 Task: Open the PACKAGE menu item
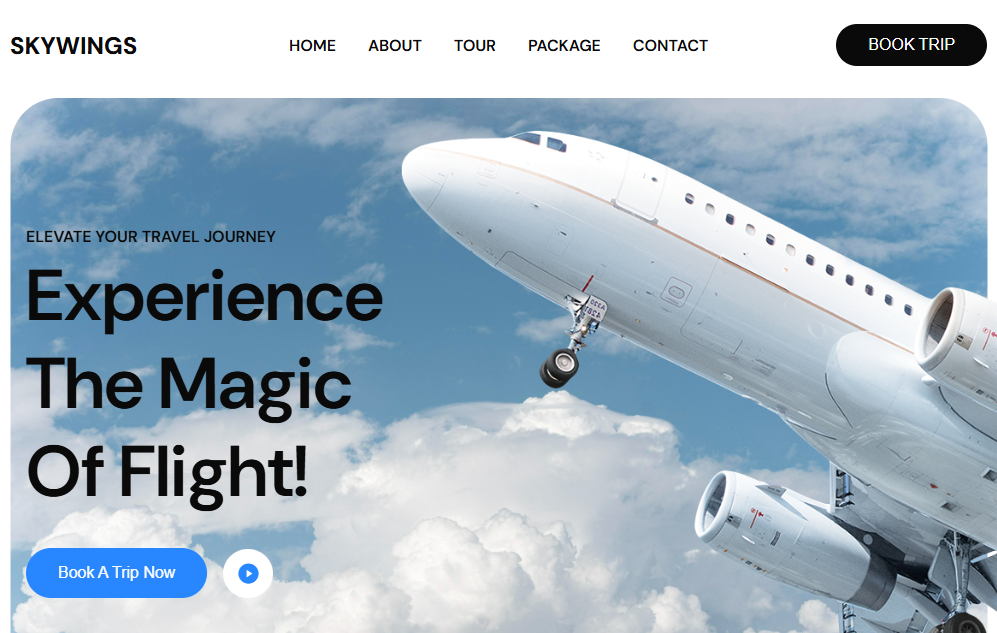564,46
